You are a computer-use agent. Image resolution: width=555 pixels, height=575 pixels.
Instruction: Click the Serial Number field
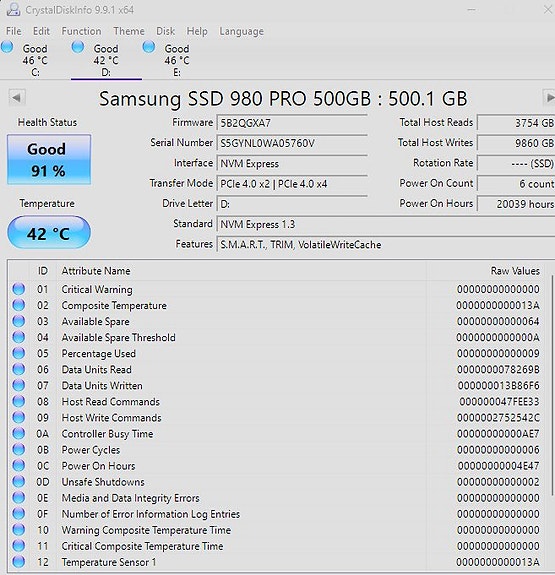point(292,143)
